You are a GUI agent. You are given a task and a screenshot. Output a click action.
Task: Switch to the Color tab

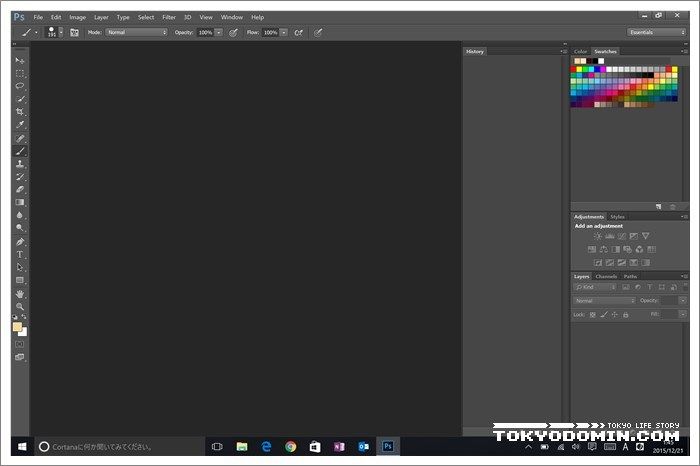point(580,51)
